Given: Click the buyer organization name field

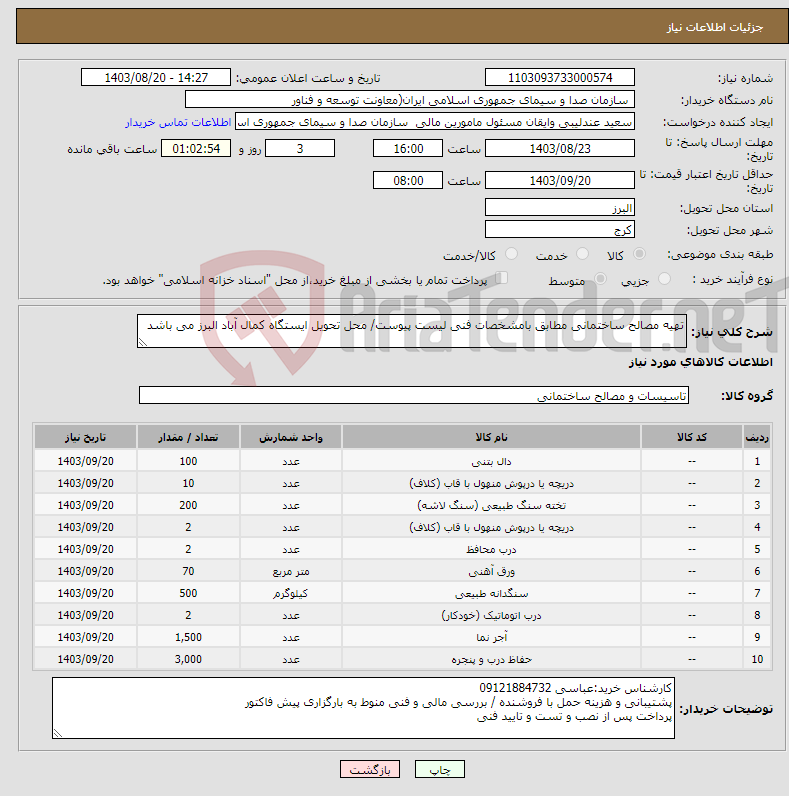Looking at the screenshot, I should 410,100.
